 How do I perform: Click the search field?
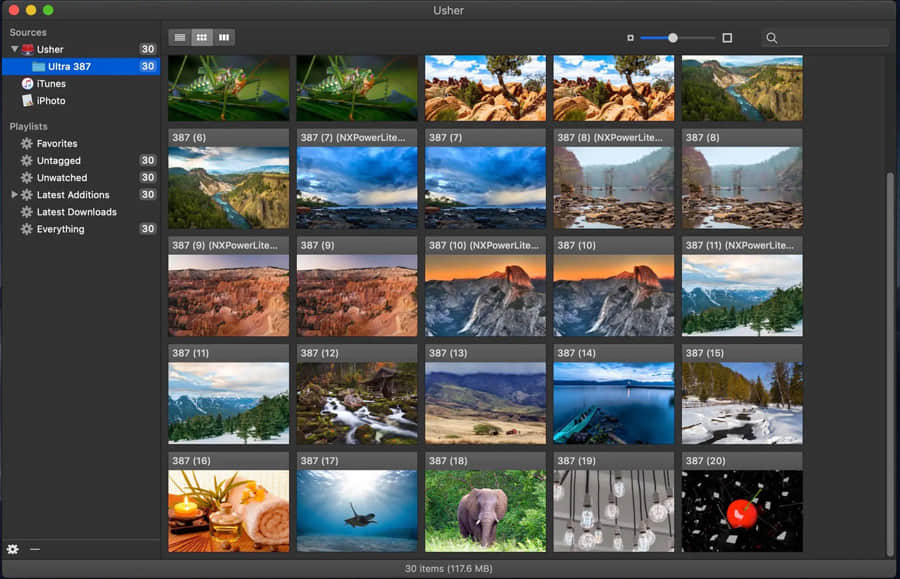click(x=830, y=38)
